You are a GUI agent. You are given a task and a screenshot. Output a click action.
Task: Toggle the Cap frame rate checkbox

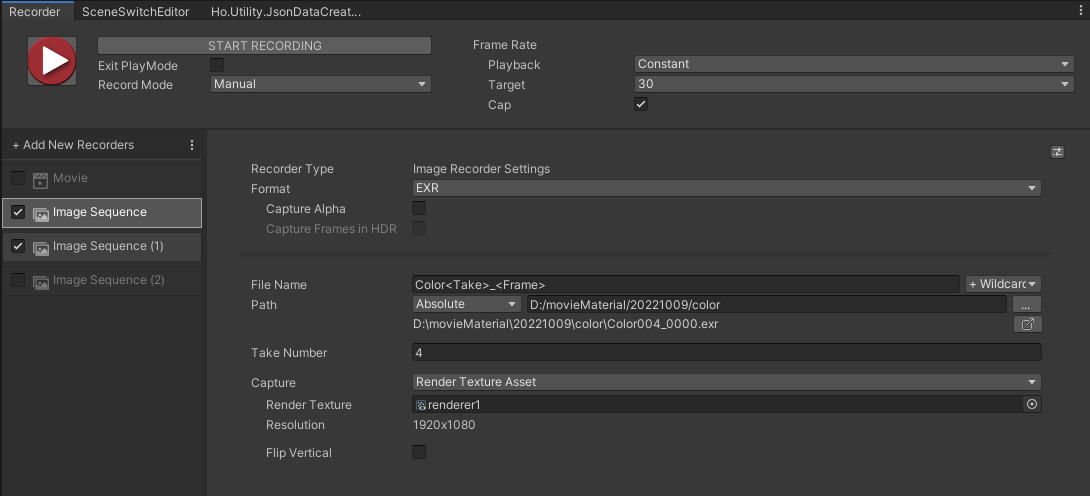(641, 104)
